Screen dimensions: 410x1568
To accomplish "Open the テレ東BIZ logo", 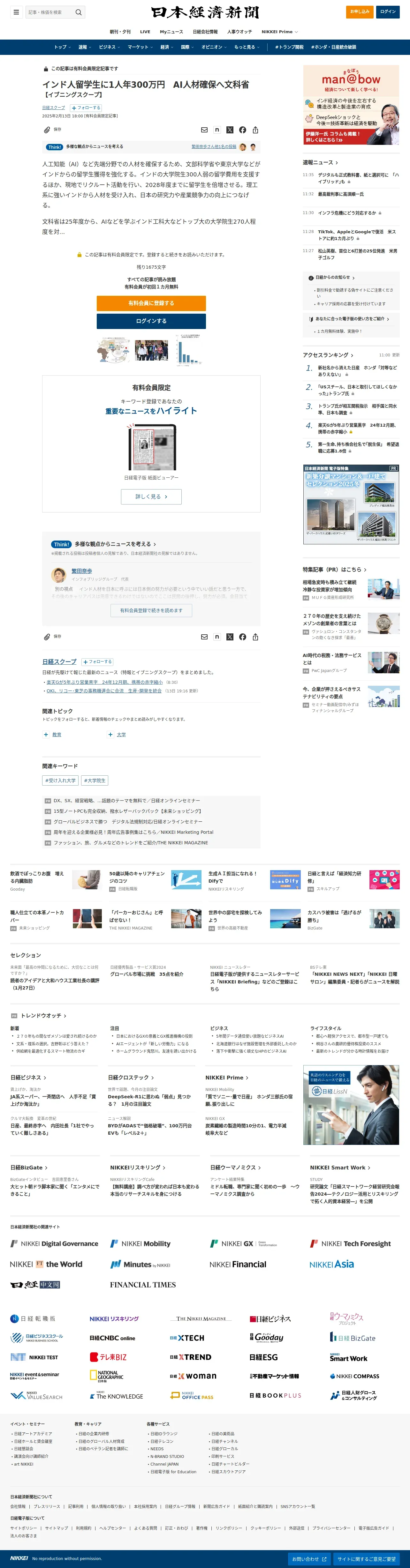I will 109,1357.
